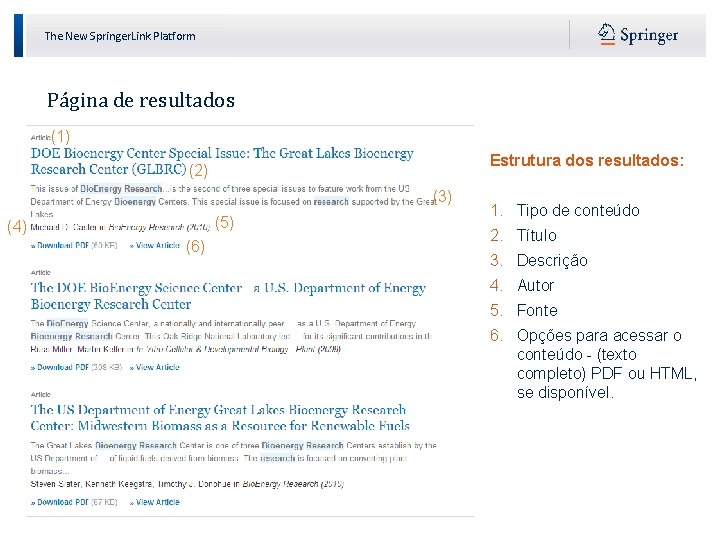
Task: Click the 'Opções para acessar o conteúdo' item
Action: pyautogui.click(x=607, y=364)
